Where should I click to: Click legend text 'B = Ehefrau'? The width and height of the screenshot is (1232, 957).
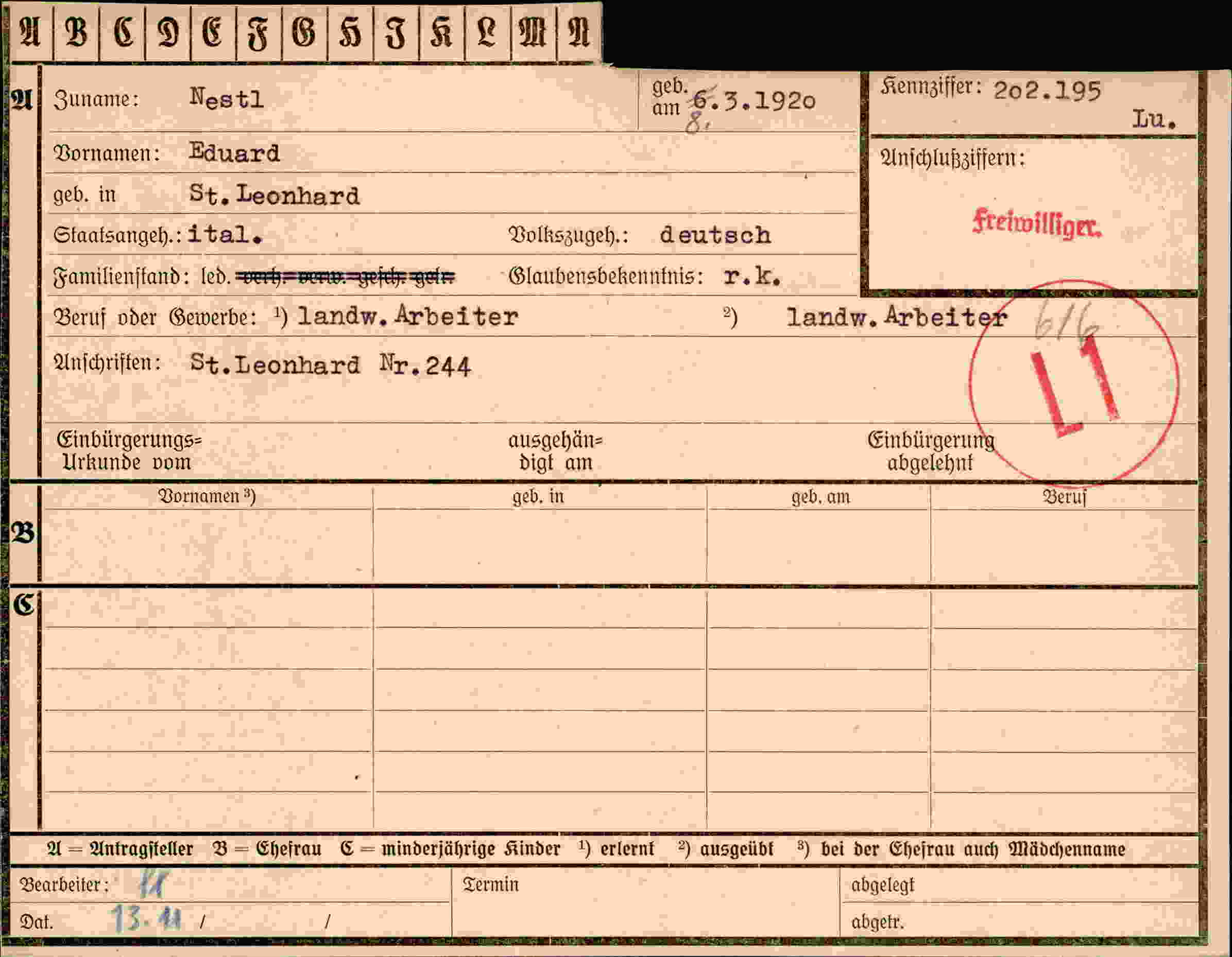click(x=267, y=849)
